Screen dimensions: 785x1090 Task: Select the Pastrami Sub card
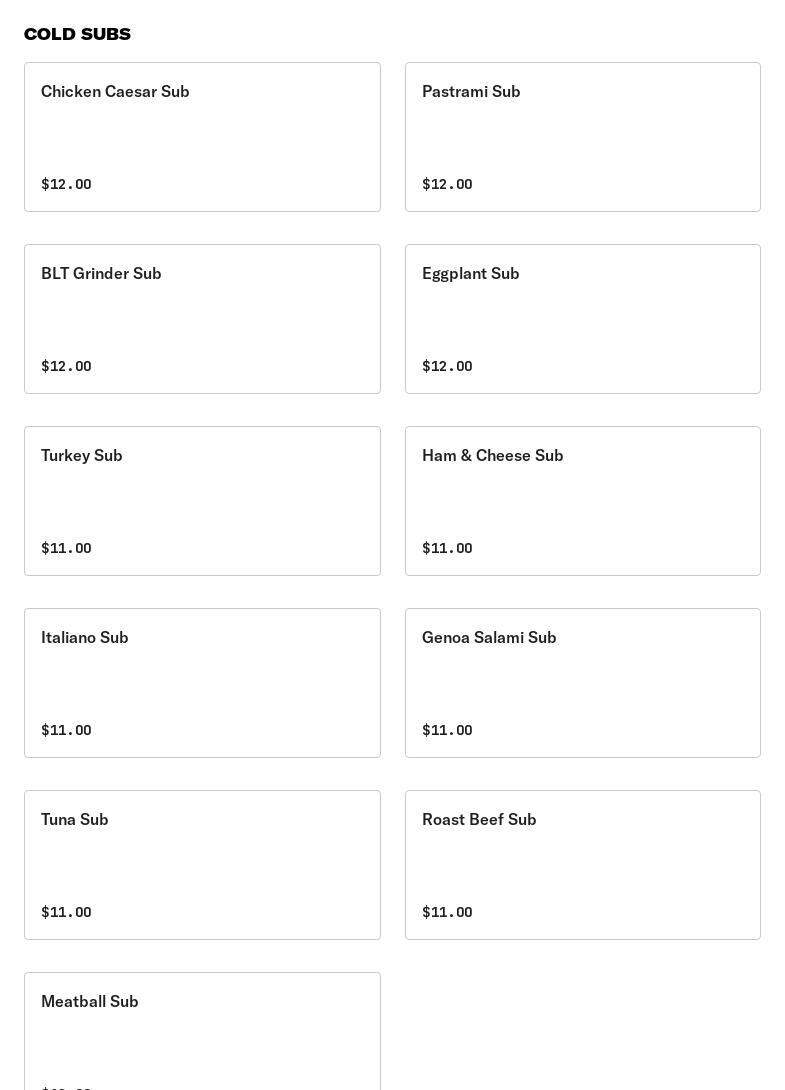coord(582,137)
